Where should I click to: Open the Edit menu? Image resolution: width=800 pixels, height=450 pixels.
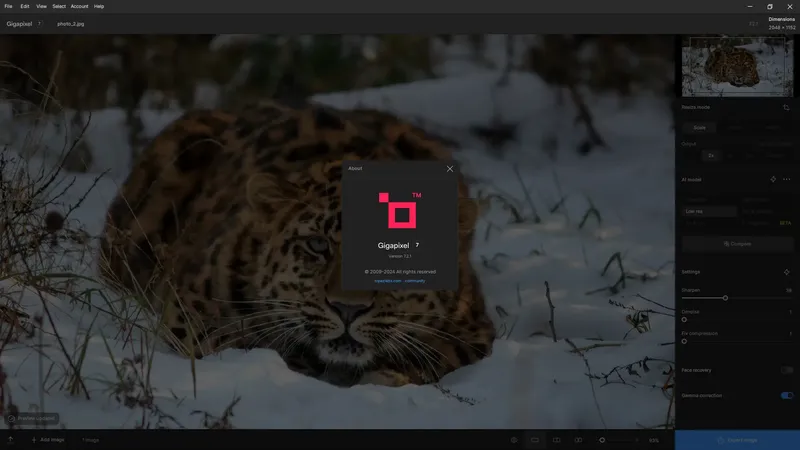[x=24, y=6]
